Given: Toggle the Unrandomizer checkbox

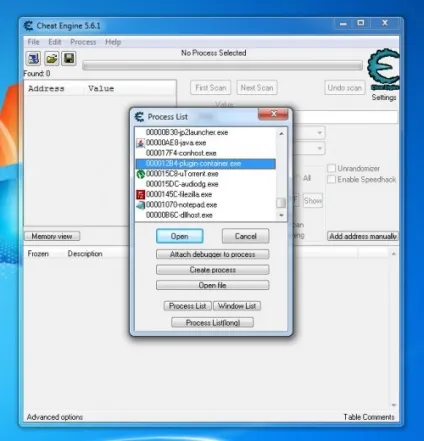Looking at the screenshot, I should click(331, 168).
